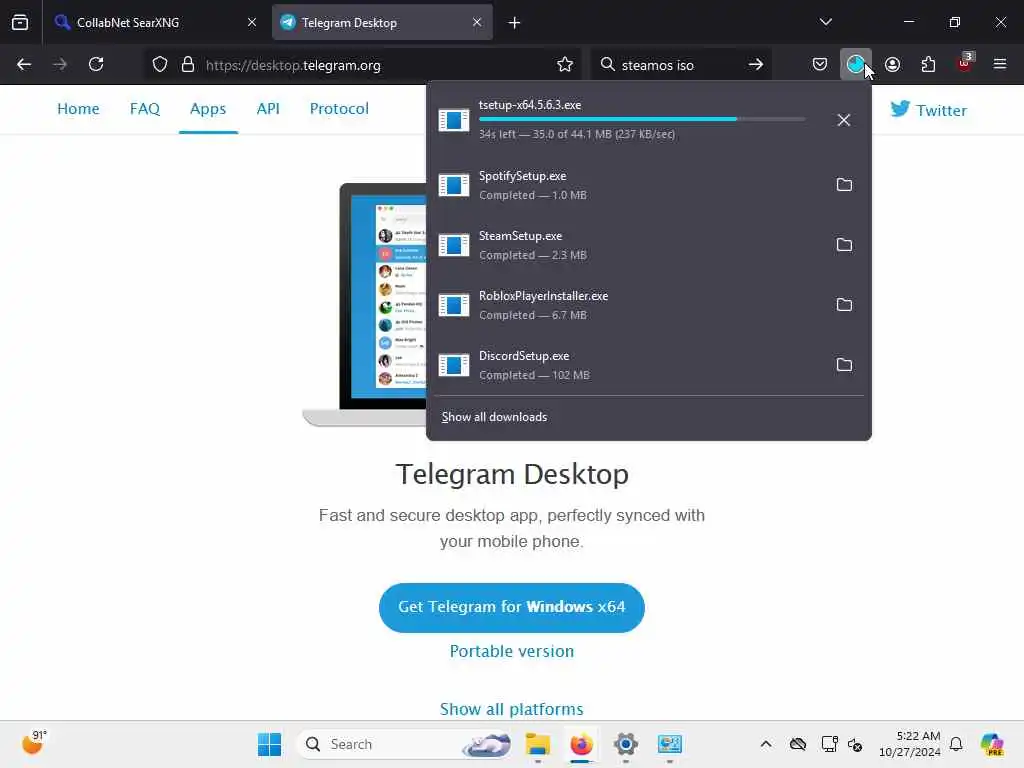Screen dimensions: 1024x768
Task: Click the search bar magnifier icon
Action: [607, 65]
